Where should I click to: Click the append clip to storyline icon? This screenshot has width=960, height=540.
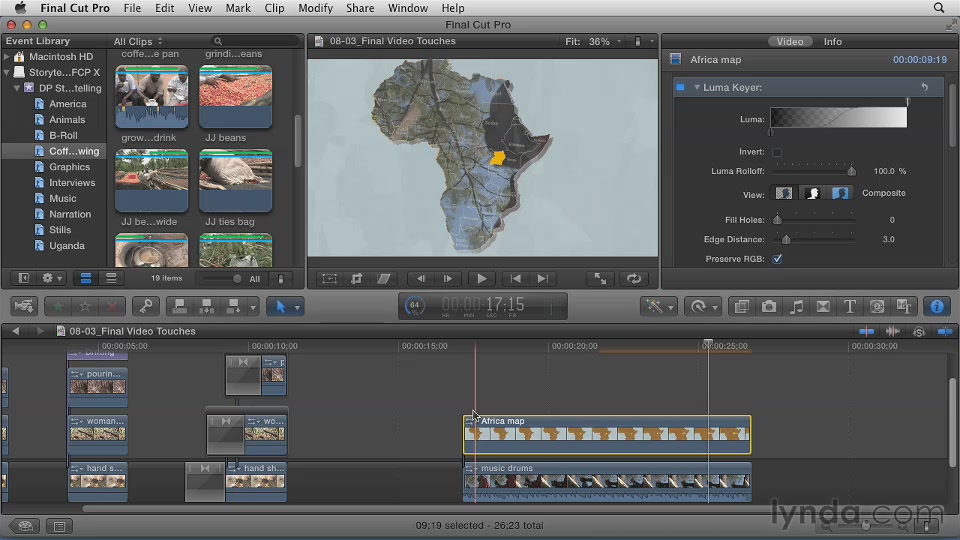click(233, 306)
